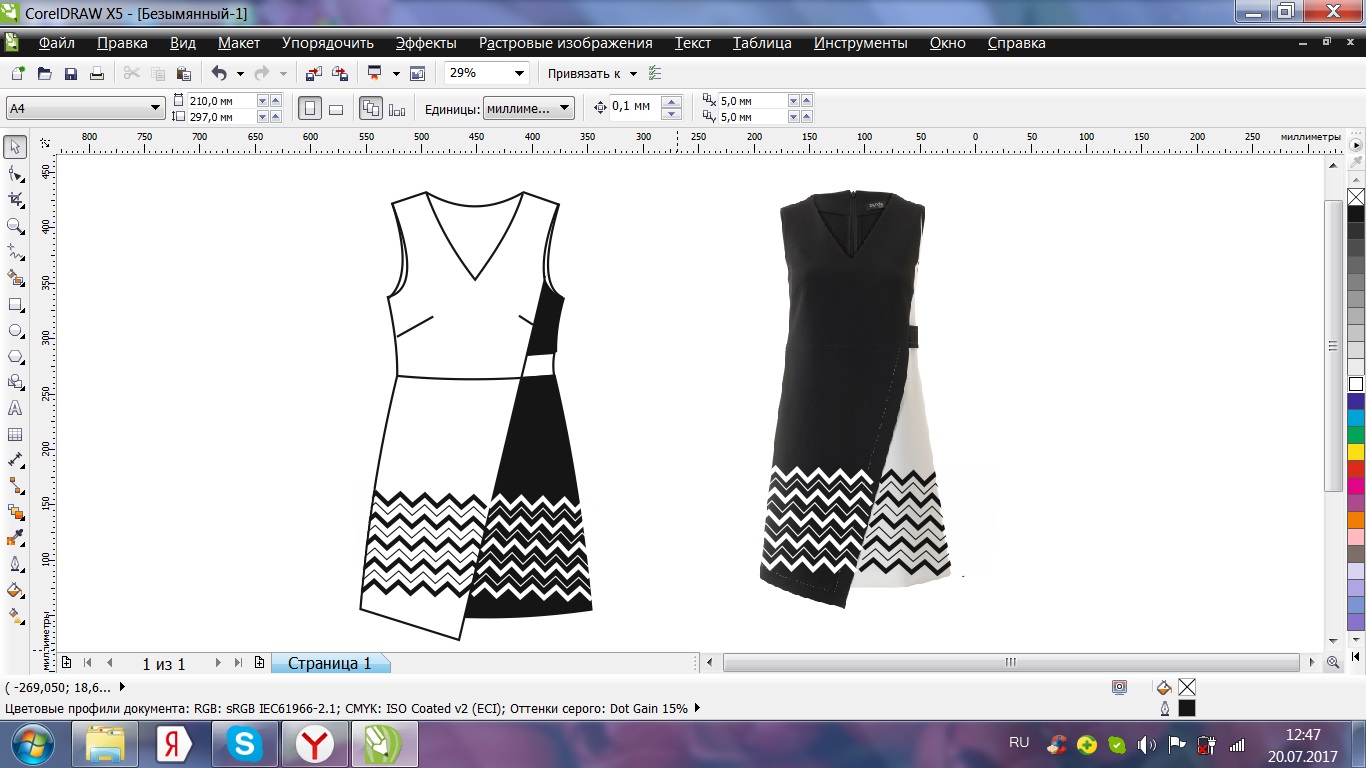
Task: Pick the red swatch in color palette
Action: (x=1355, y=471)
